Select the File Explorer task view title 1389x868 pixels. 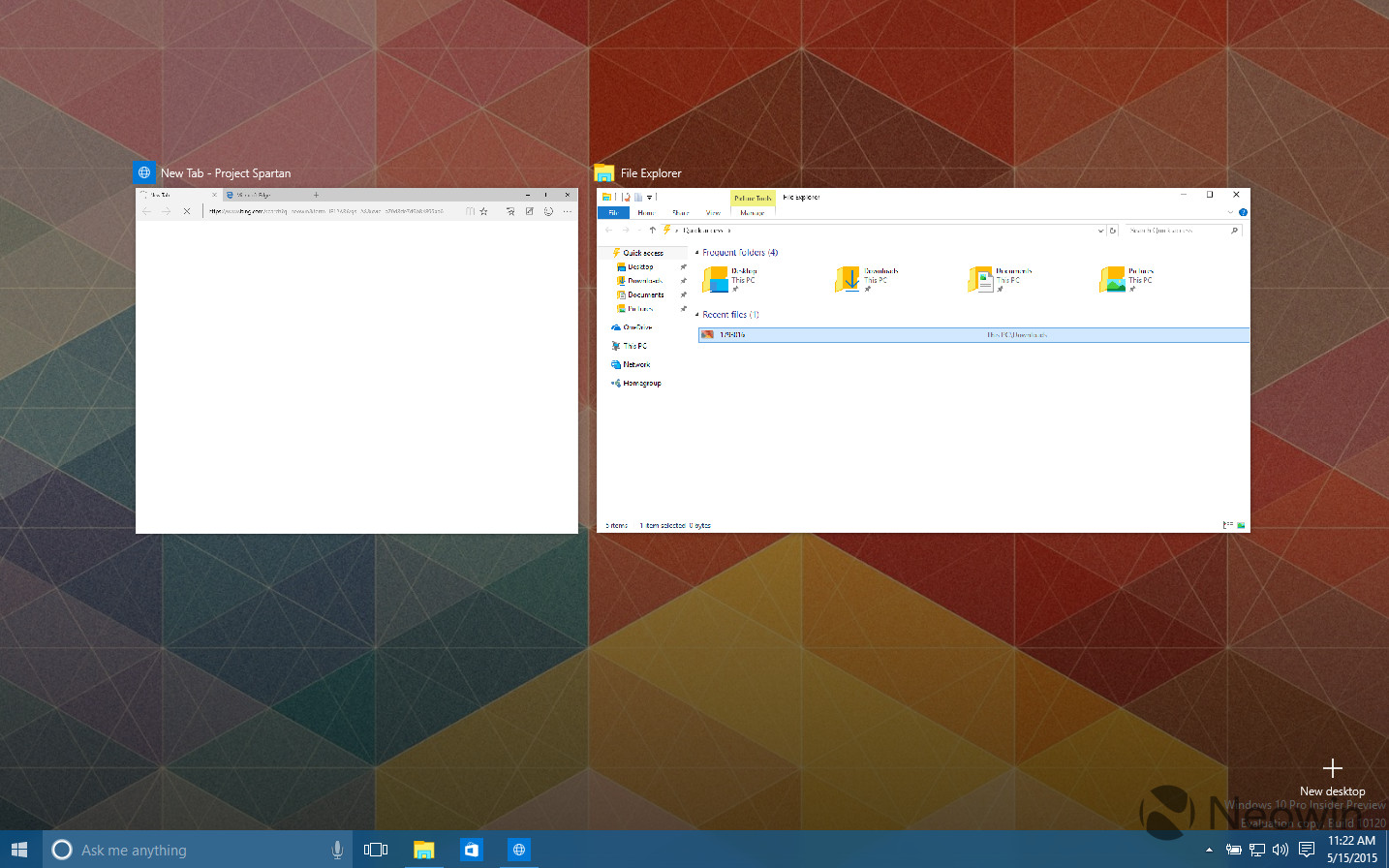[651, 173]
